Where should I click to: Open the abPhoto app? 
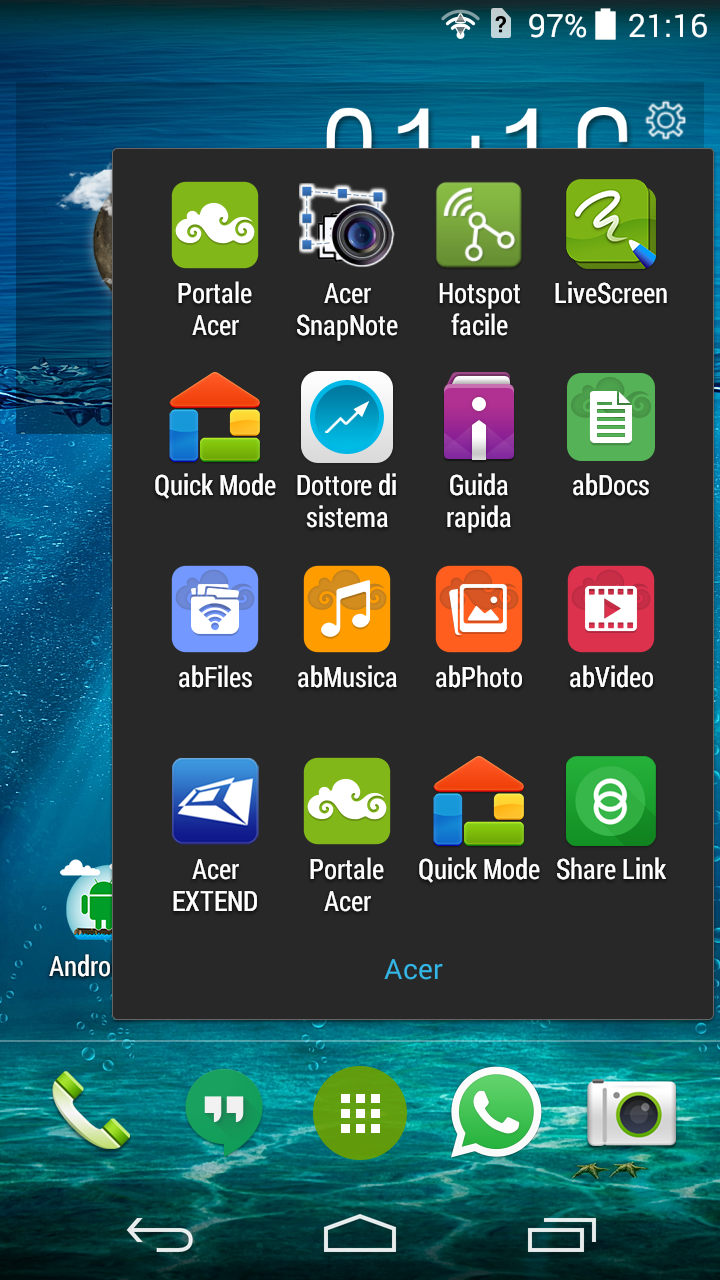click(479, 609)
